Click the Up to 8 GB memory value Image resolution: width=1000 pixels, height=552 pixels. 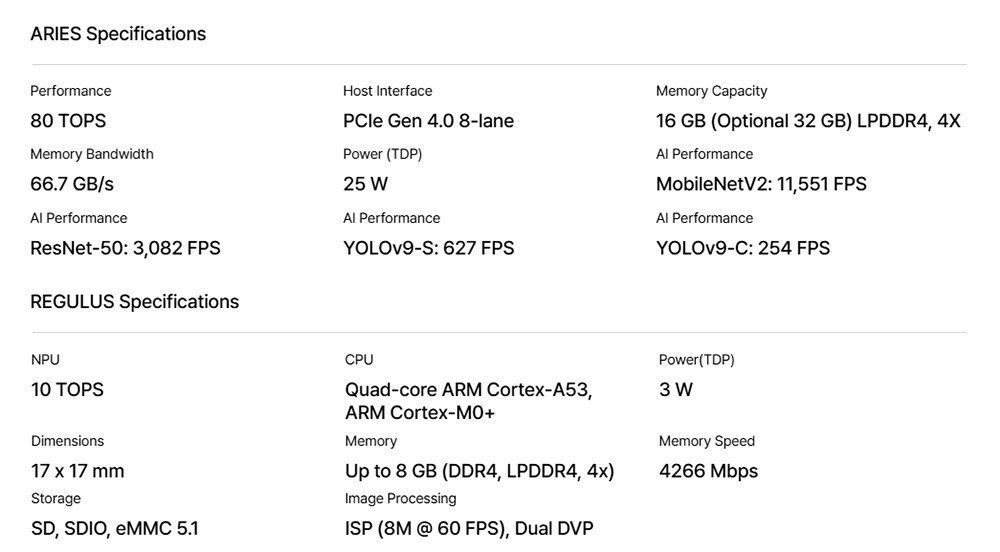tap(479, 471)
